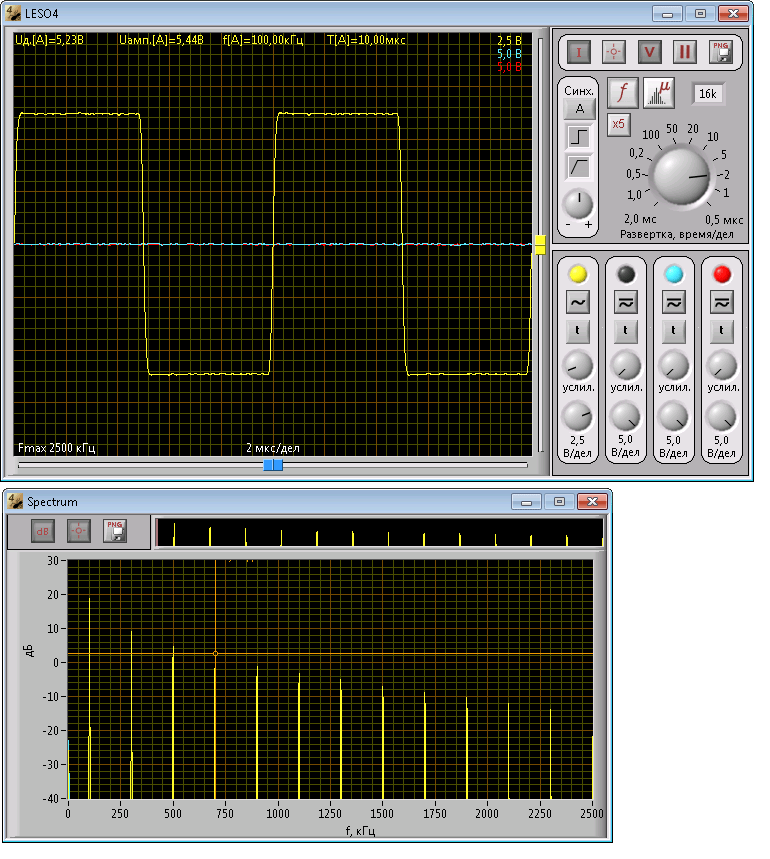Screen dimensions: 770x859
Task: Click the cyan '5,0 В' scale label
Action: pos(509,54)
